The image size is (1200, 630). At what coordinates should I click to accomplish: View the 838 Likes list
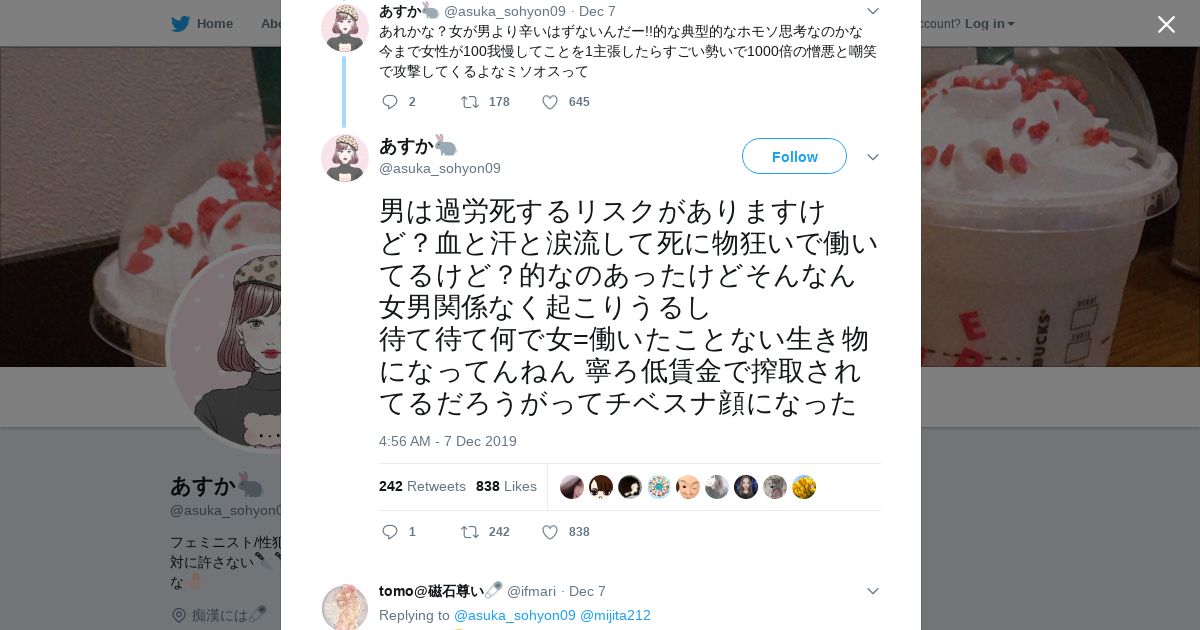[506, 486]
